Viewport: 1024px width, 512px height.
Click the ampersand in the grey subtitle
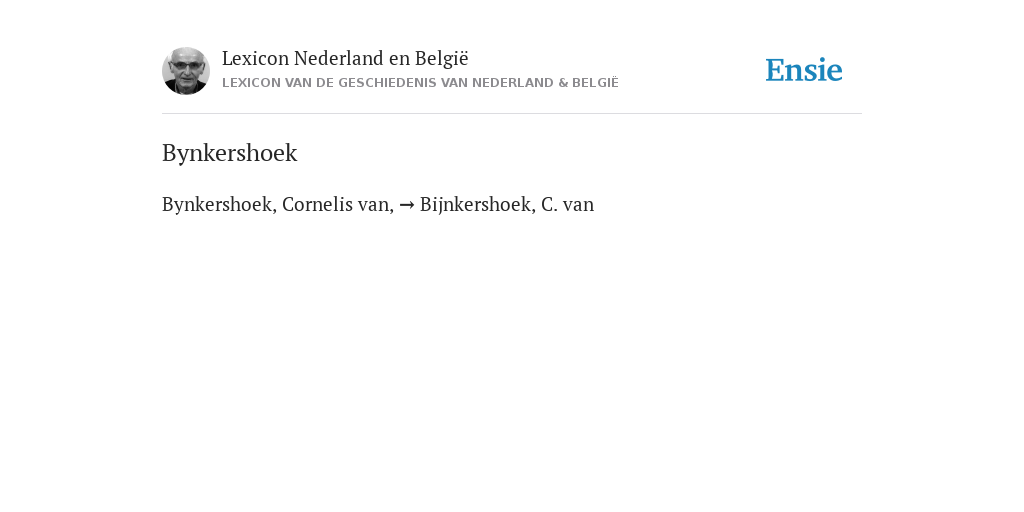(x=563, y=83)
